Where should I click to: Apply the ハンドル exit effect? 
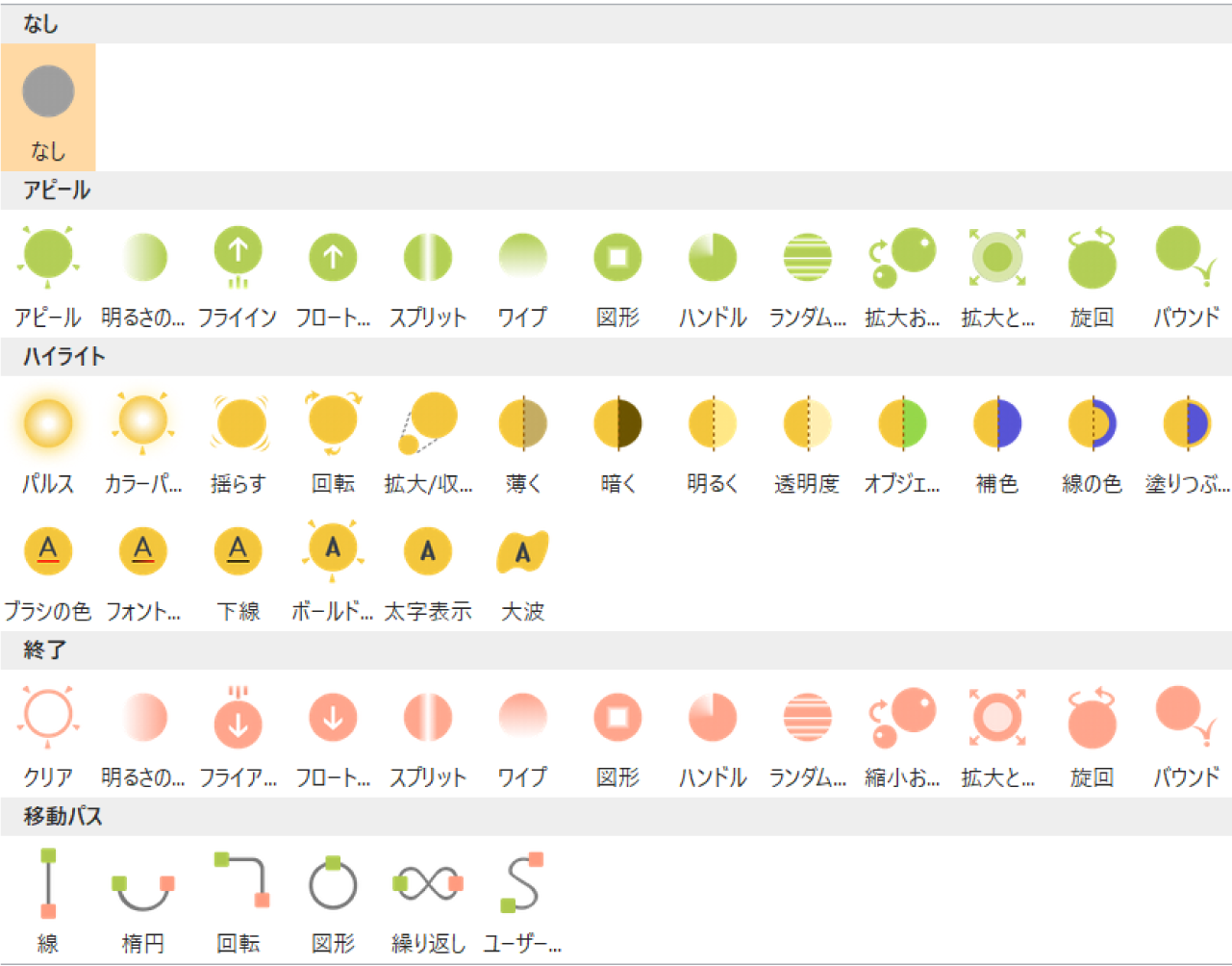[712, 717]
